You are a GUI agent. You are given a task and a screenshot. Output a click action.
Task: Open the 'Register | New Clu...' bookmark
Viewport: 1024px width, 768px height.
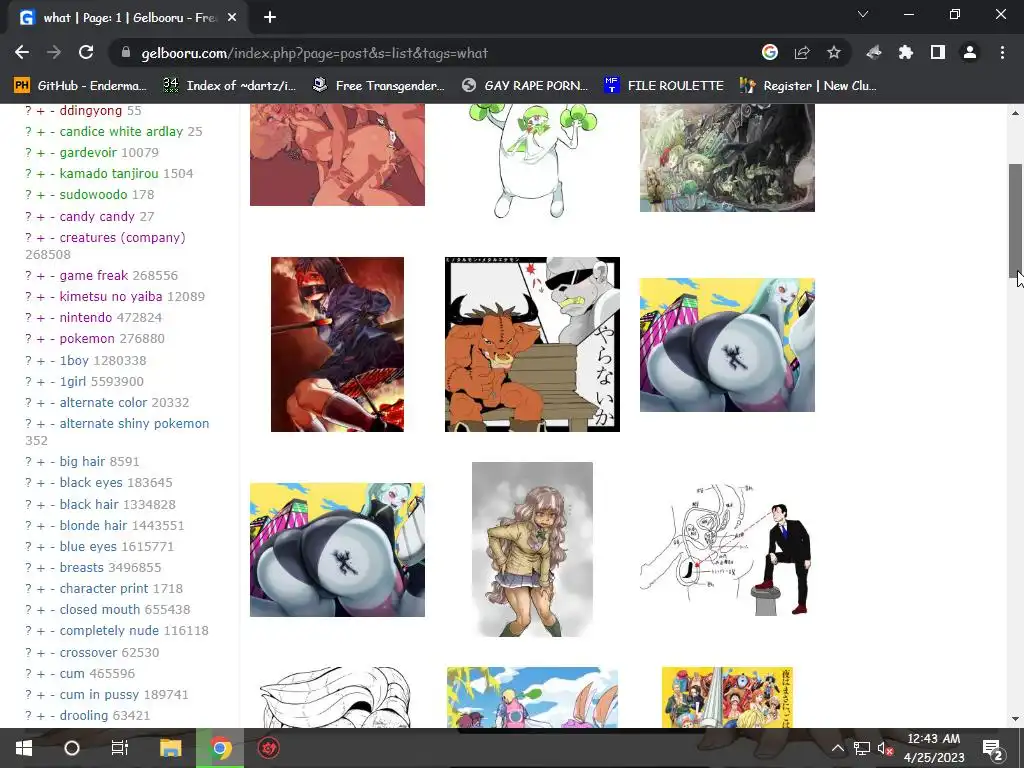[x=808, y=86]
